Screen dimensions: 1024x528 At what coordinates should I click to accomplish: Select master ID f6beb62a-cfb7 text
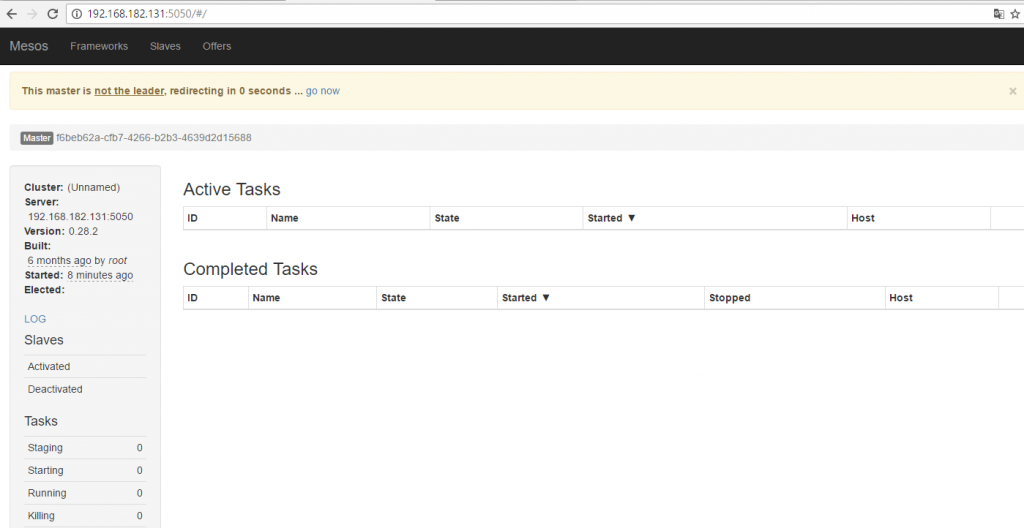(153, 138)
